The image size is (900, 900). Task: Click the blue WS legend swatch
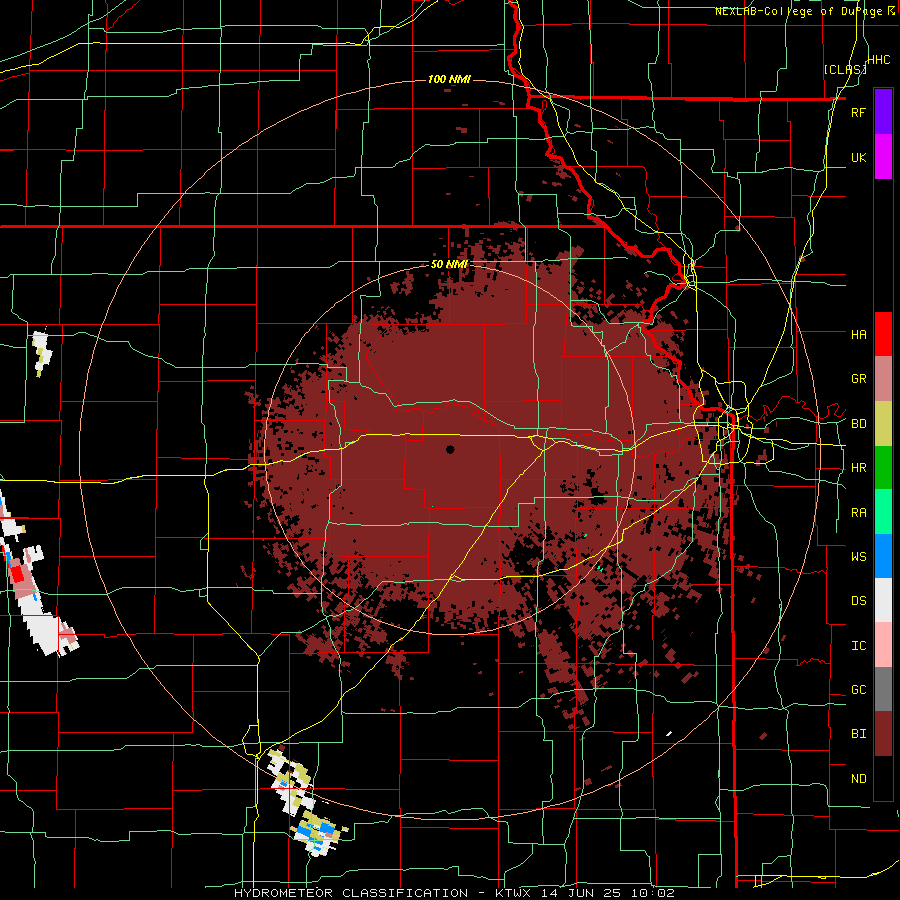883,556
